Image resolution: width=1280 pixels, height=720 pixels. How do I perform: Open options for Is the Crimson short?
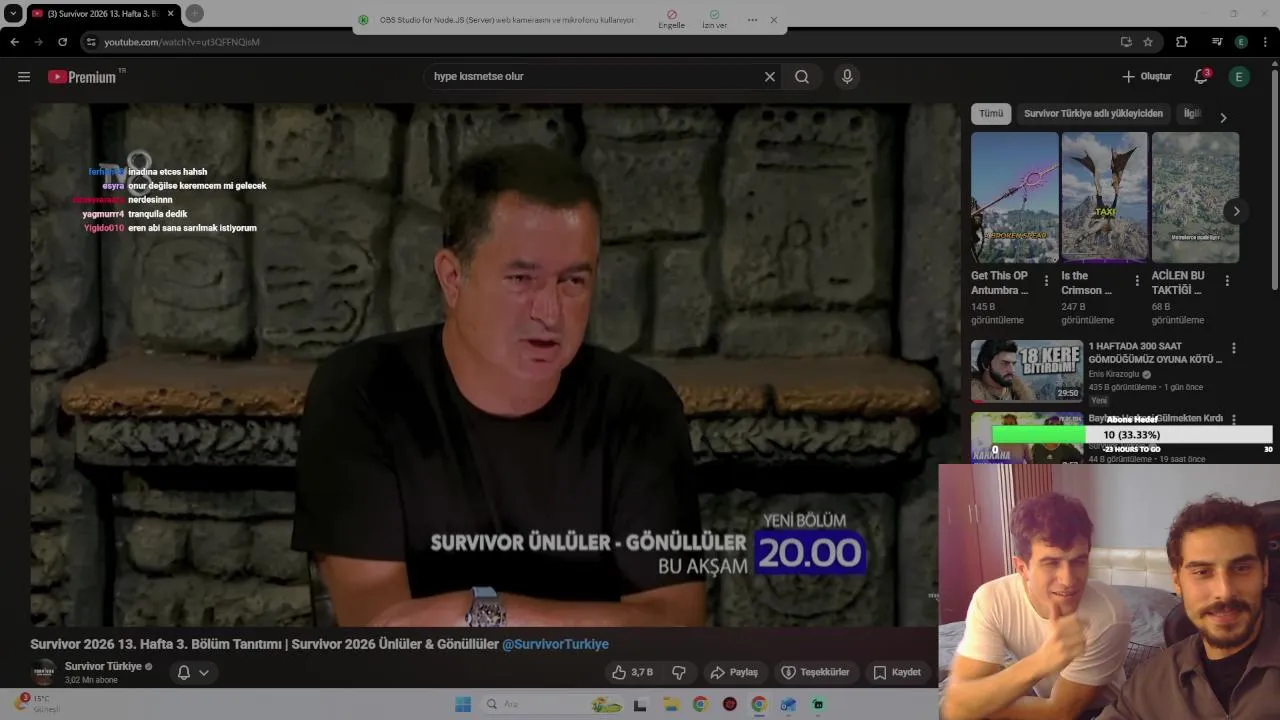click(1136, 281)
